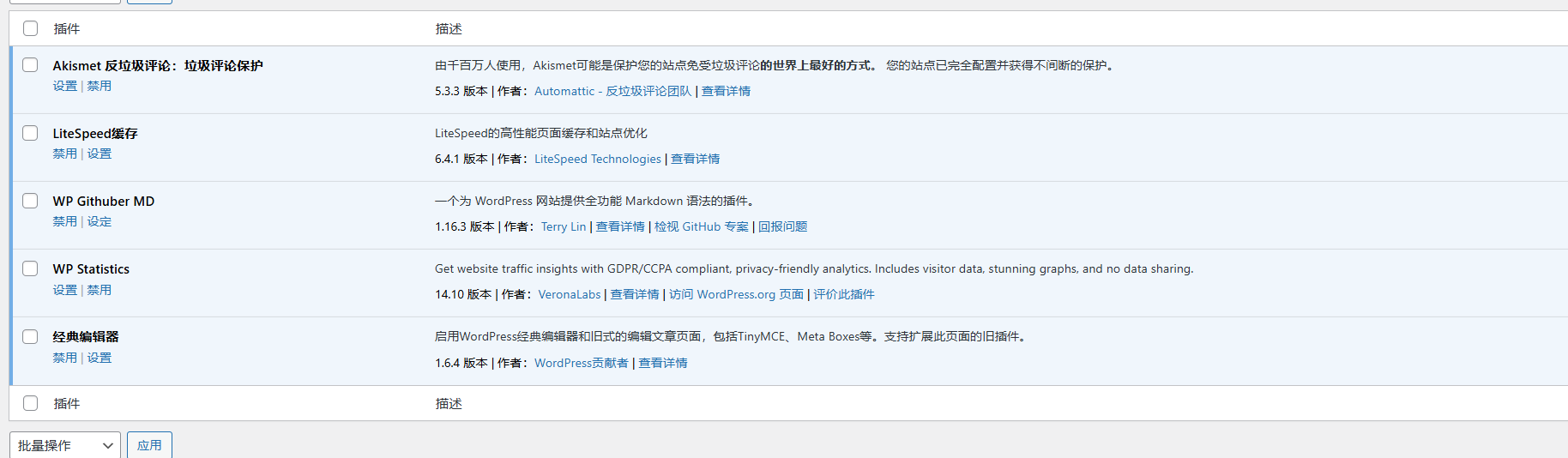1568x458 pixels.
Task: Open Akismet 设置 link
Action: click(x=64, y=86)
